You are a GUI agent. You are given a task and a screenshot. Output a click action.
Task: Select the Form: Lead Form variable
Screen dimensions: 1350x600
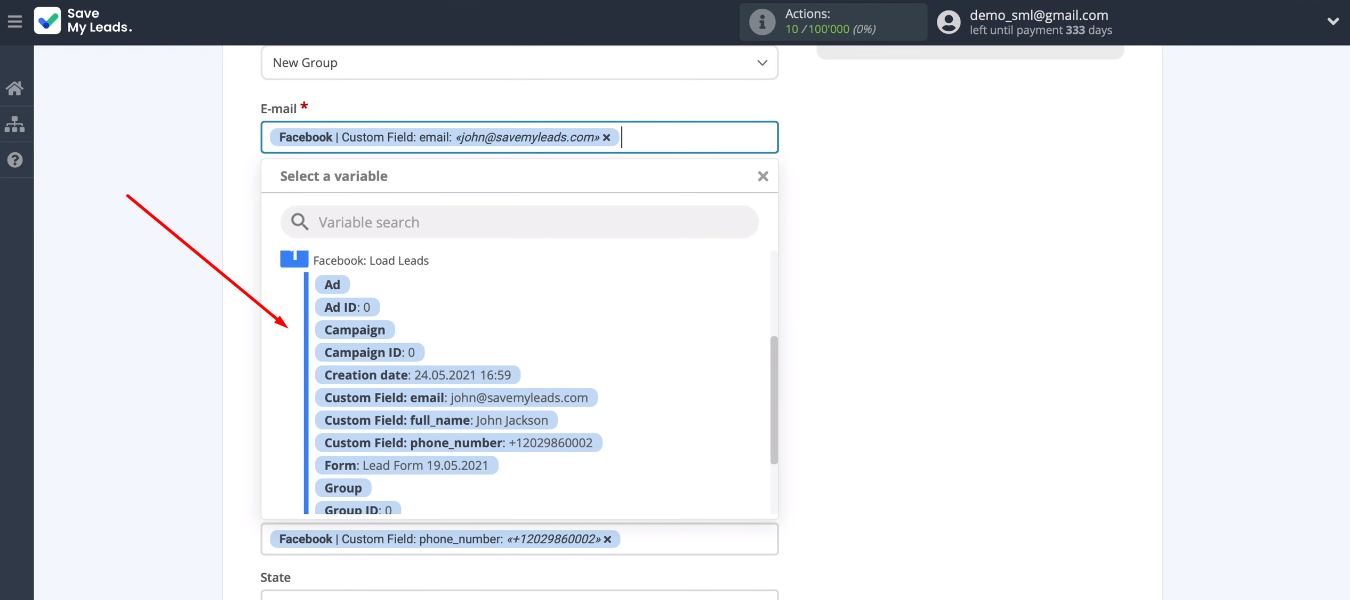[406, 465]
